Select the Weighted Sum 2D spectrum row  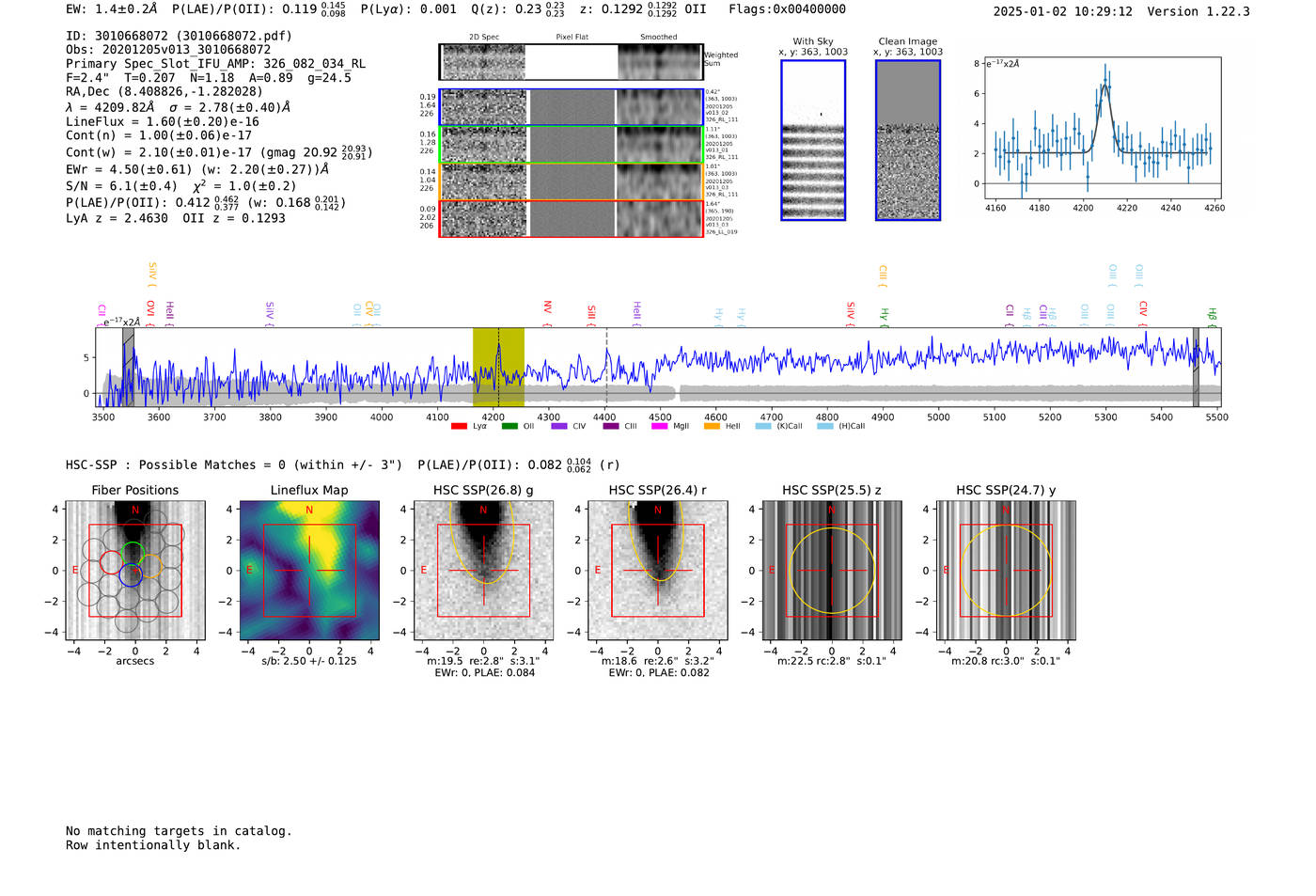pos(572,62)
